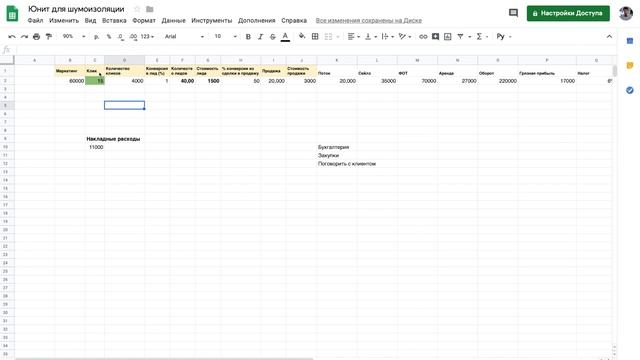
Task: Open the Functions sigma icon
Action: (479, 37)
